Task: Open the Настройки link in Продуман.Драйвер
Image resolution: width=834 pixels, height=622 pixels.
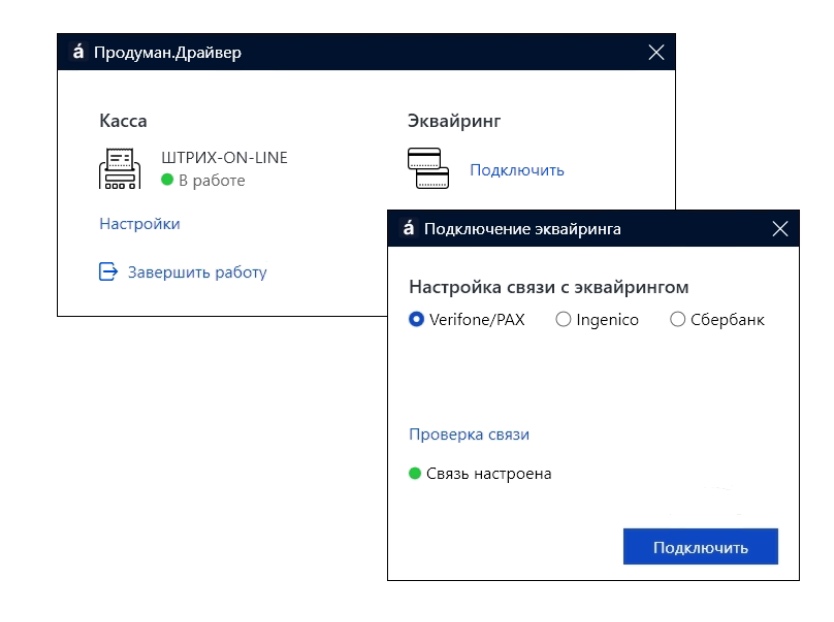Action: 140,223
